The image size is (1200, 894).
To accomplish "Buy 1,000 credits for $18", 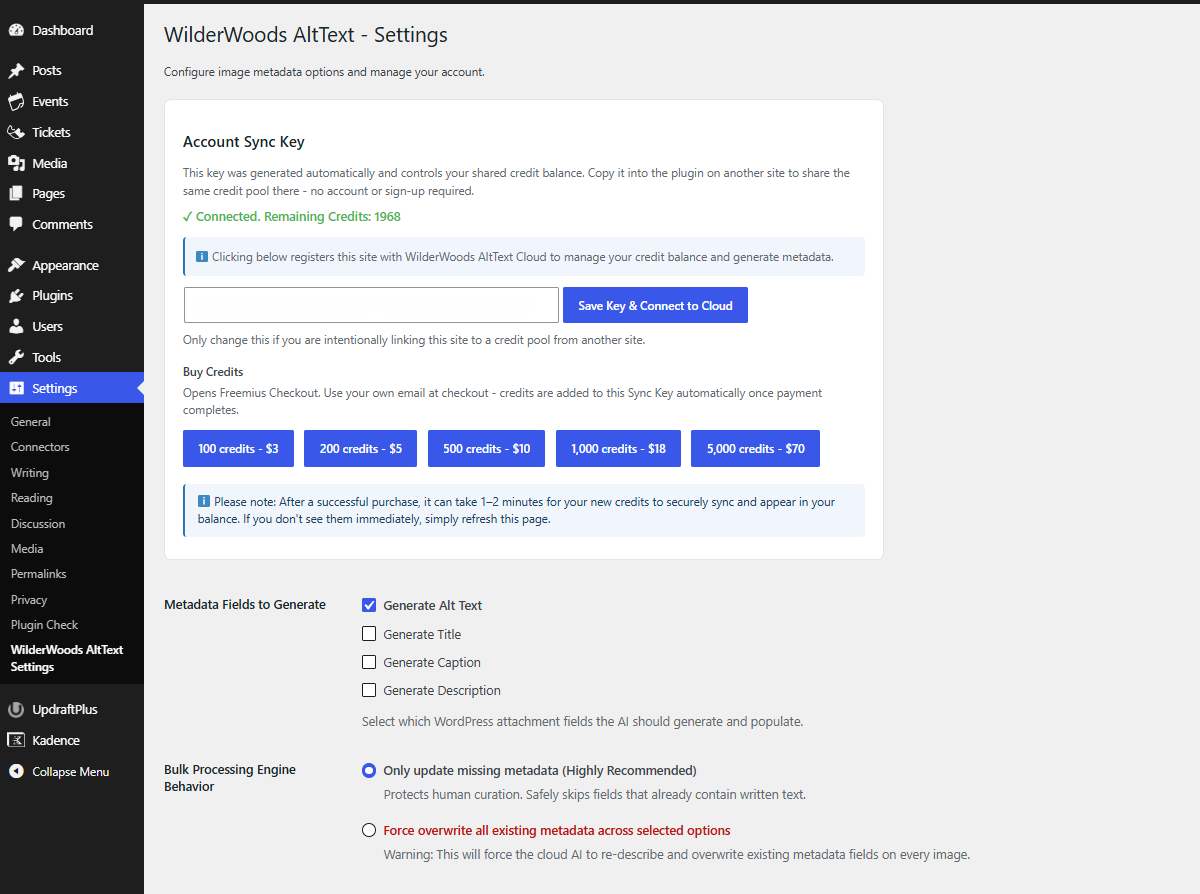I will pyautogui.click(x=618, y=449).
